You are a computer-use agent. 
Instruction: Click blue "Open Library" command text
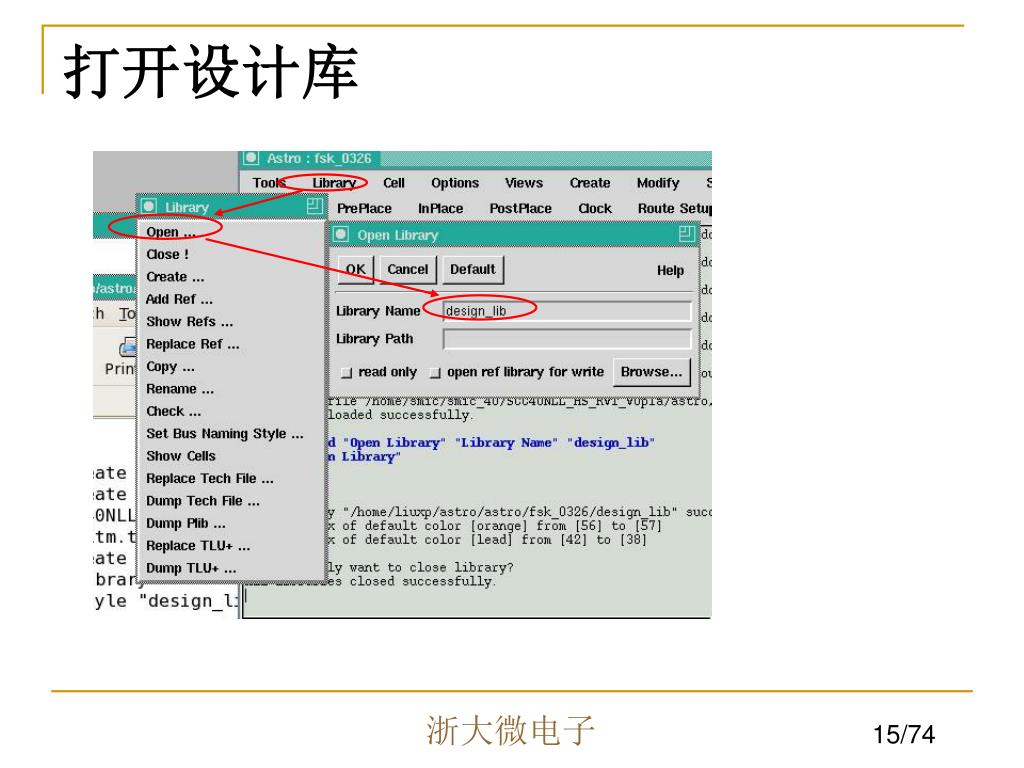point(394,443)
